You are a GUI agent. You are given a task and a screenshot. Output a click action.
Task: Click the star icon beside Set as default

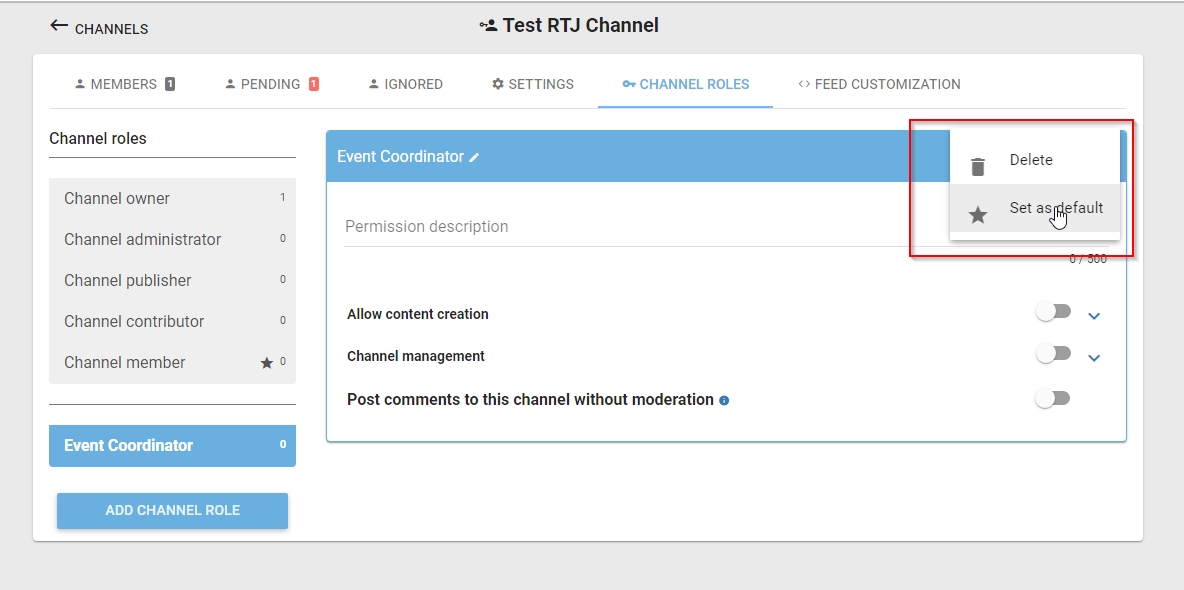tap(977, 214)
